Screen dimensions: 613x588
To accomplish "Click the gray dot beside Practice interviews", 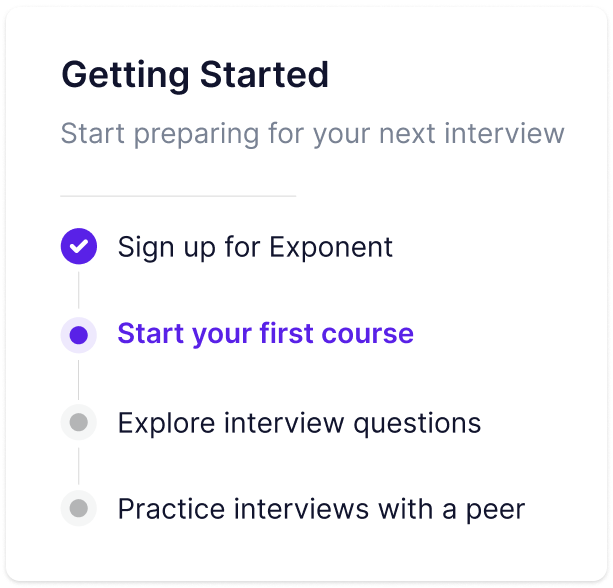I will [x=79, y=508].
